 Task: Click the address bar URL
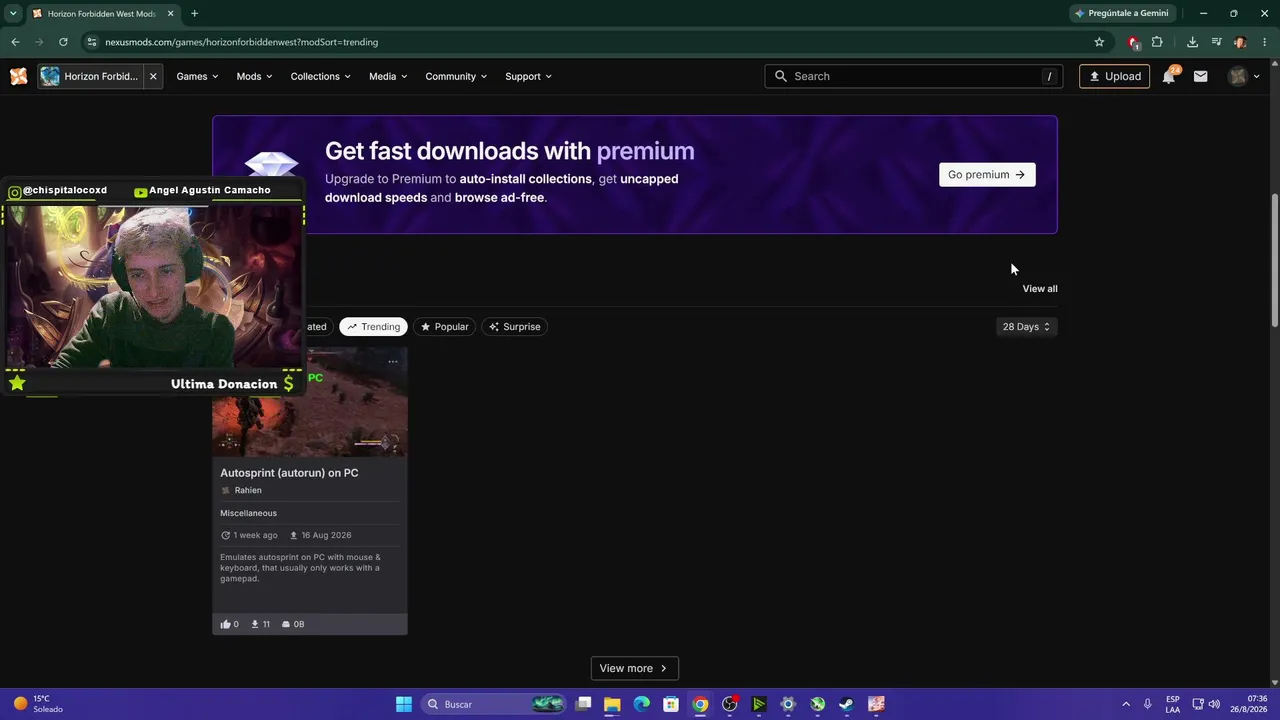[x=241, y=42]
